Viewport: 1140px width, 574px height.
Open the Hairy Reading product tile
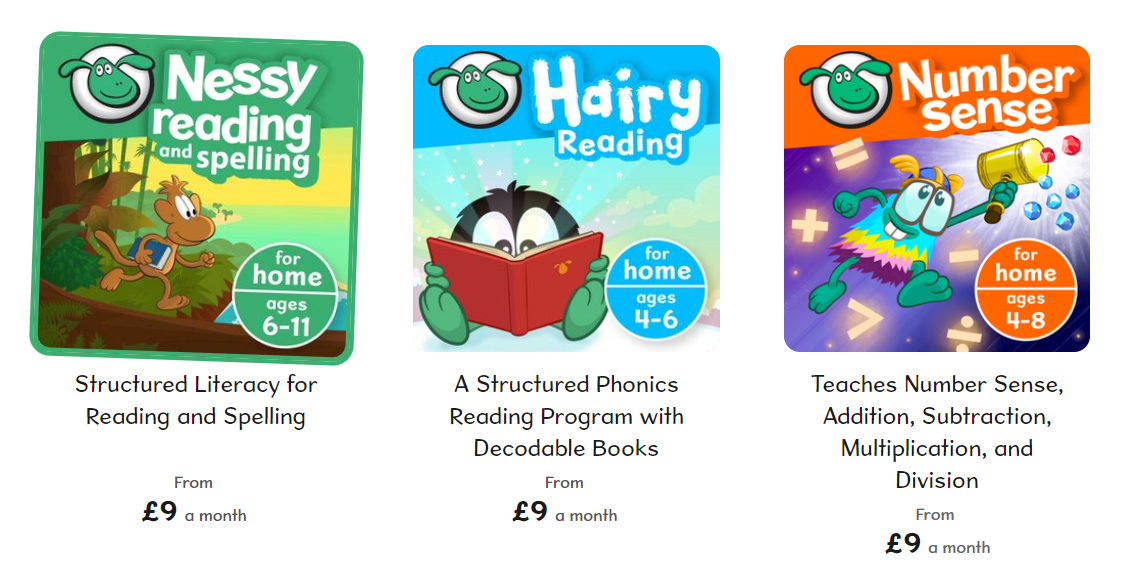pyautogui.click(x=566, y=198)
